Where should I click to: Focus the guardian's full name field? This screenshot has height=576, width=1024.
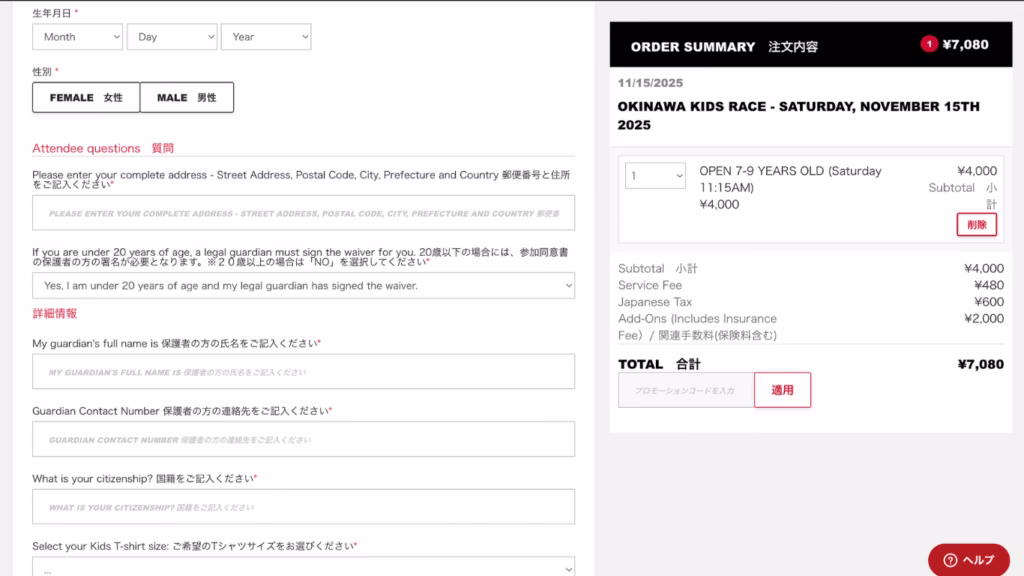(x=304, y=372)
